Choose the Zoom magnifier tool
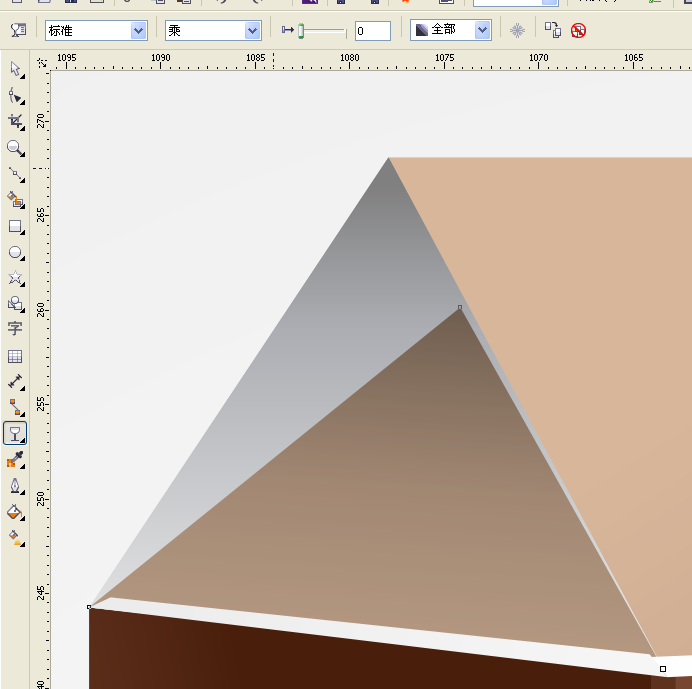This screenshot has height=689, width=692. [15, 148]
